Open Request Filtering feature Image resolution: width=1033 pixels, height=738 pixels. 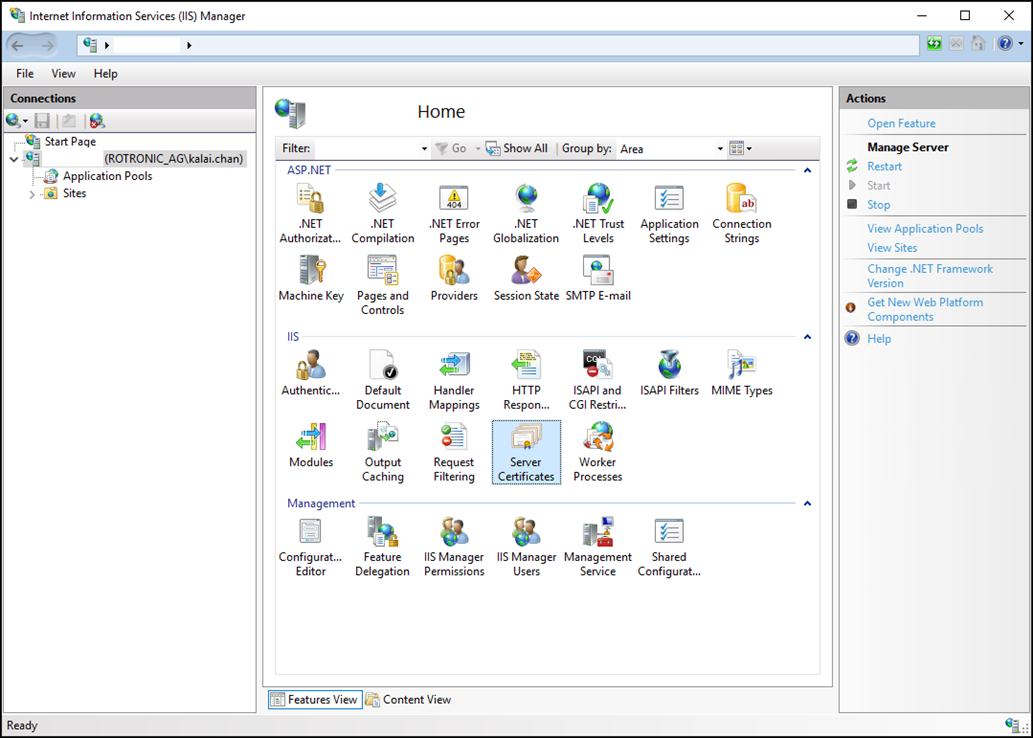(x=454, y=452)
